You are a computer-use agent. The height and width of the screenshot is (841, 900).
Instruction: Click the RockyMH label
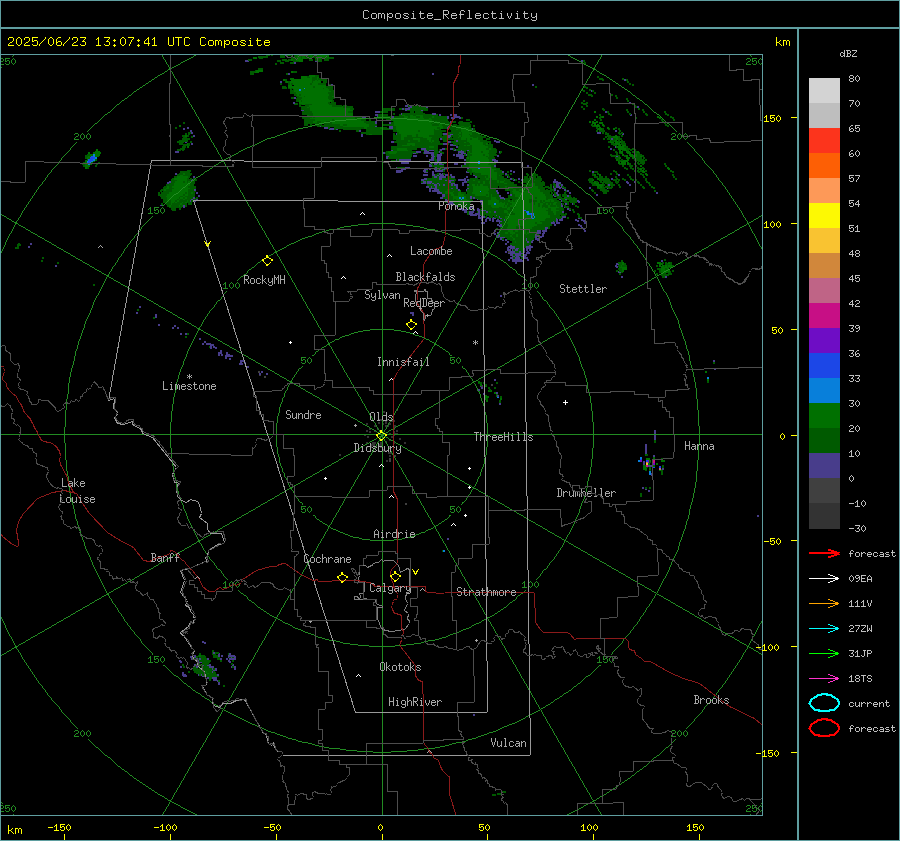[x=264, y=280]
